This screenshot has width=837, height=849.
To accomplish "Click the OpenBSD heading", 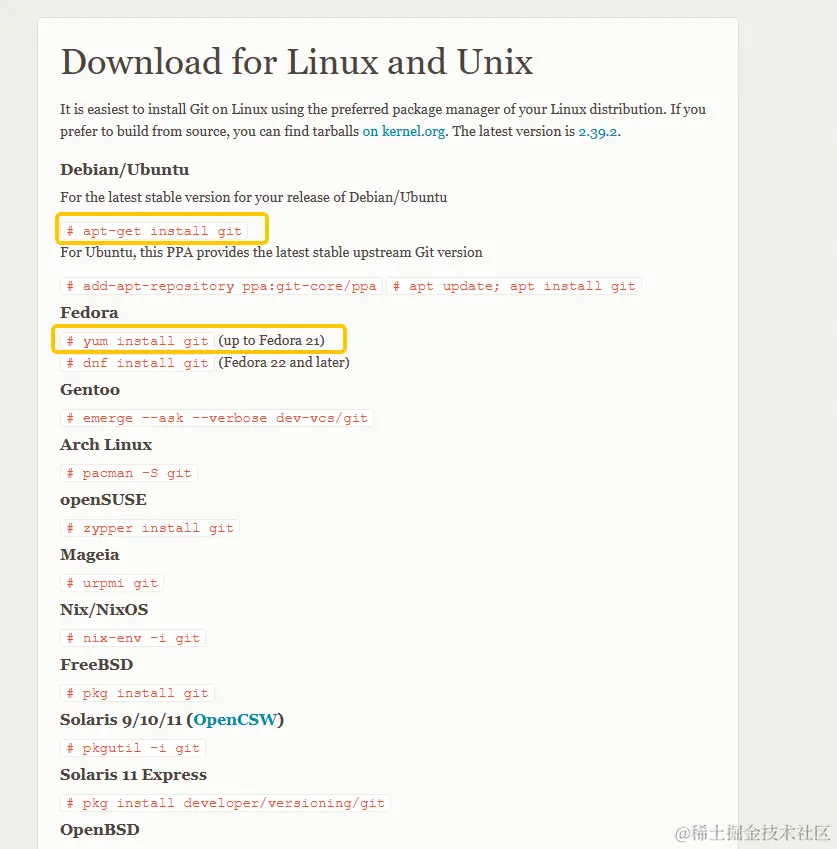I will (100, 830).
